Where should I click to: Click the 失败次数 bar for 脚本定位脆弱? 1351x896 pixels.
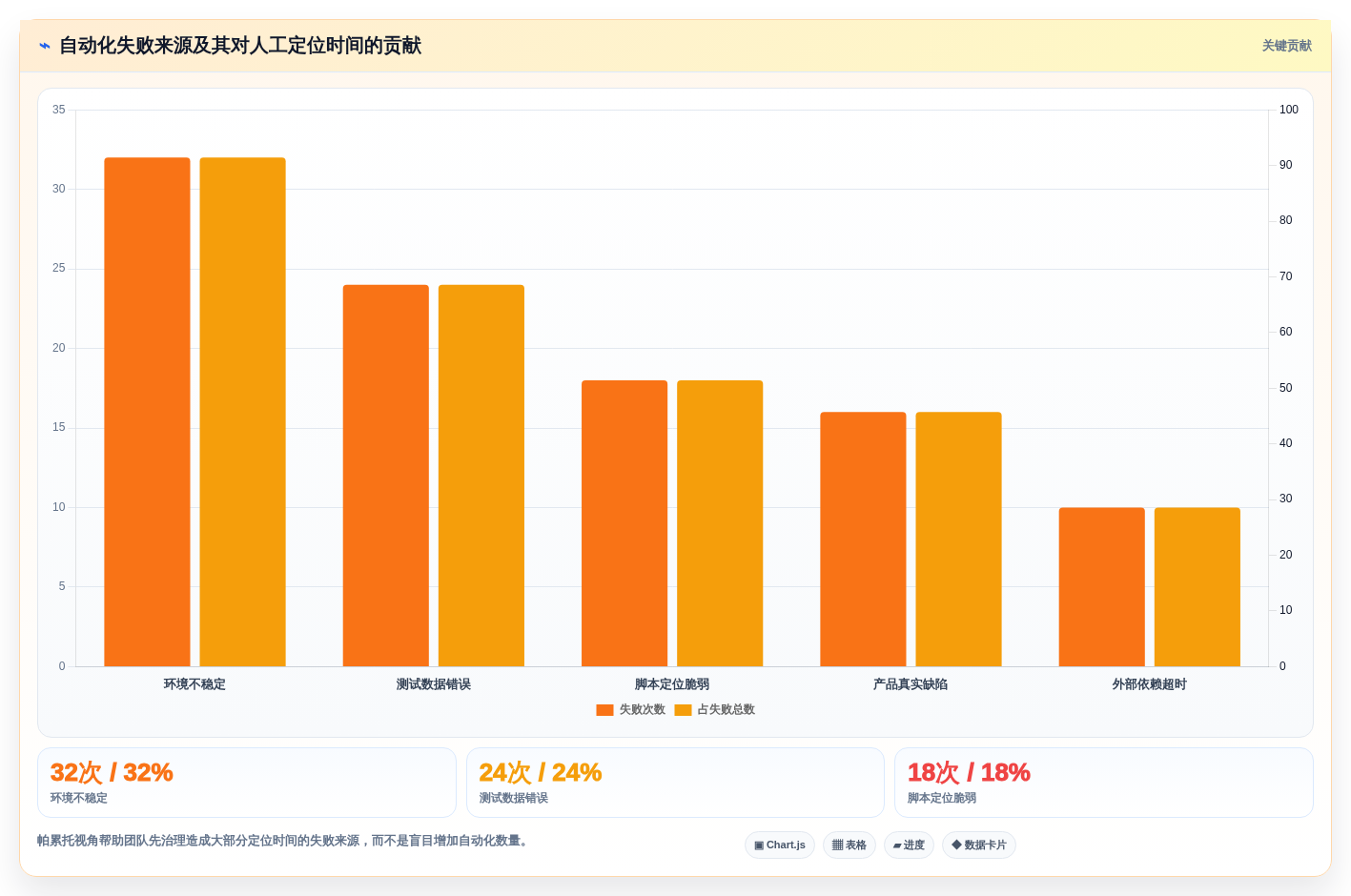[x=624, y=523]
